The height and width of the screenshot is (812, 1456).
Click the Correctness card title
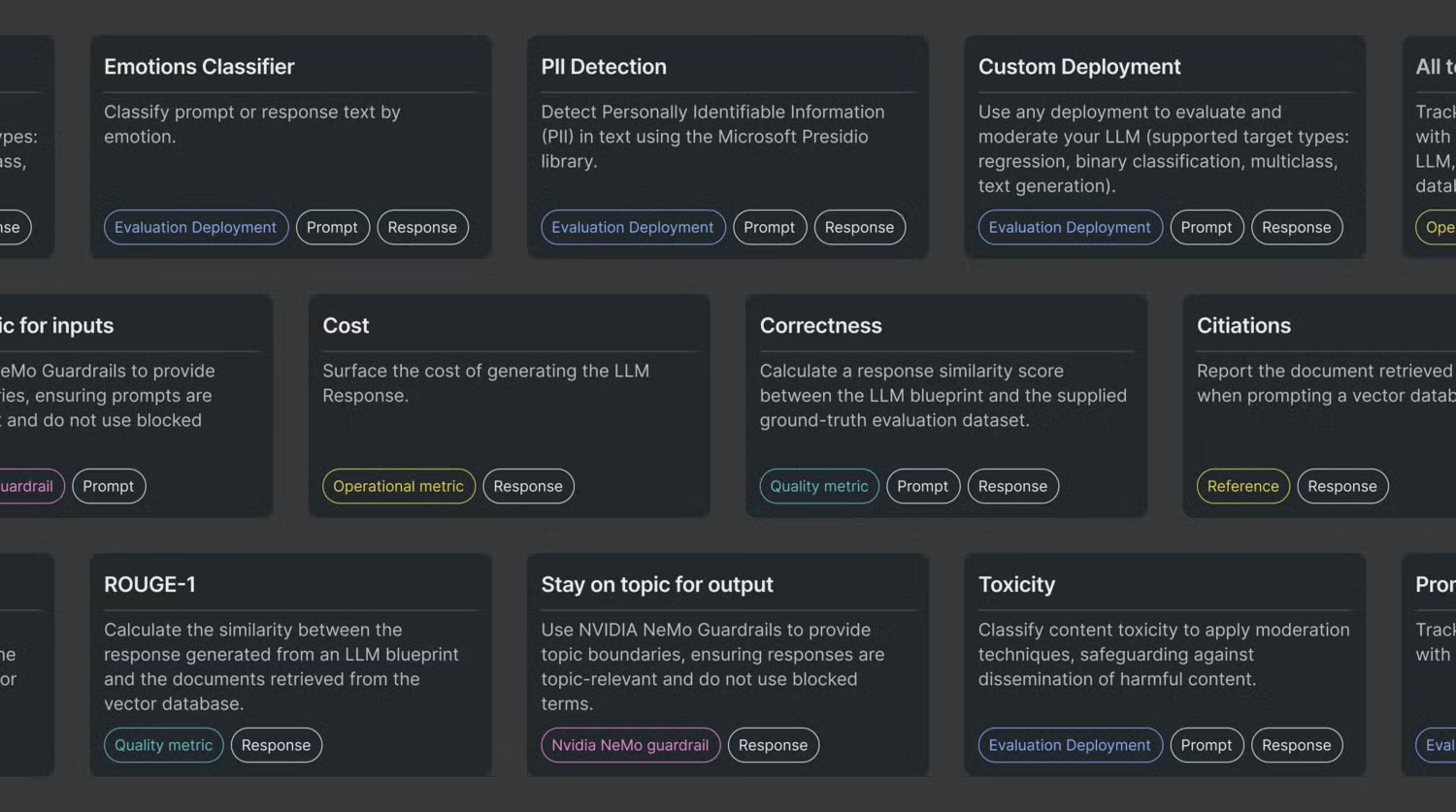pos(820,325)
